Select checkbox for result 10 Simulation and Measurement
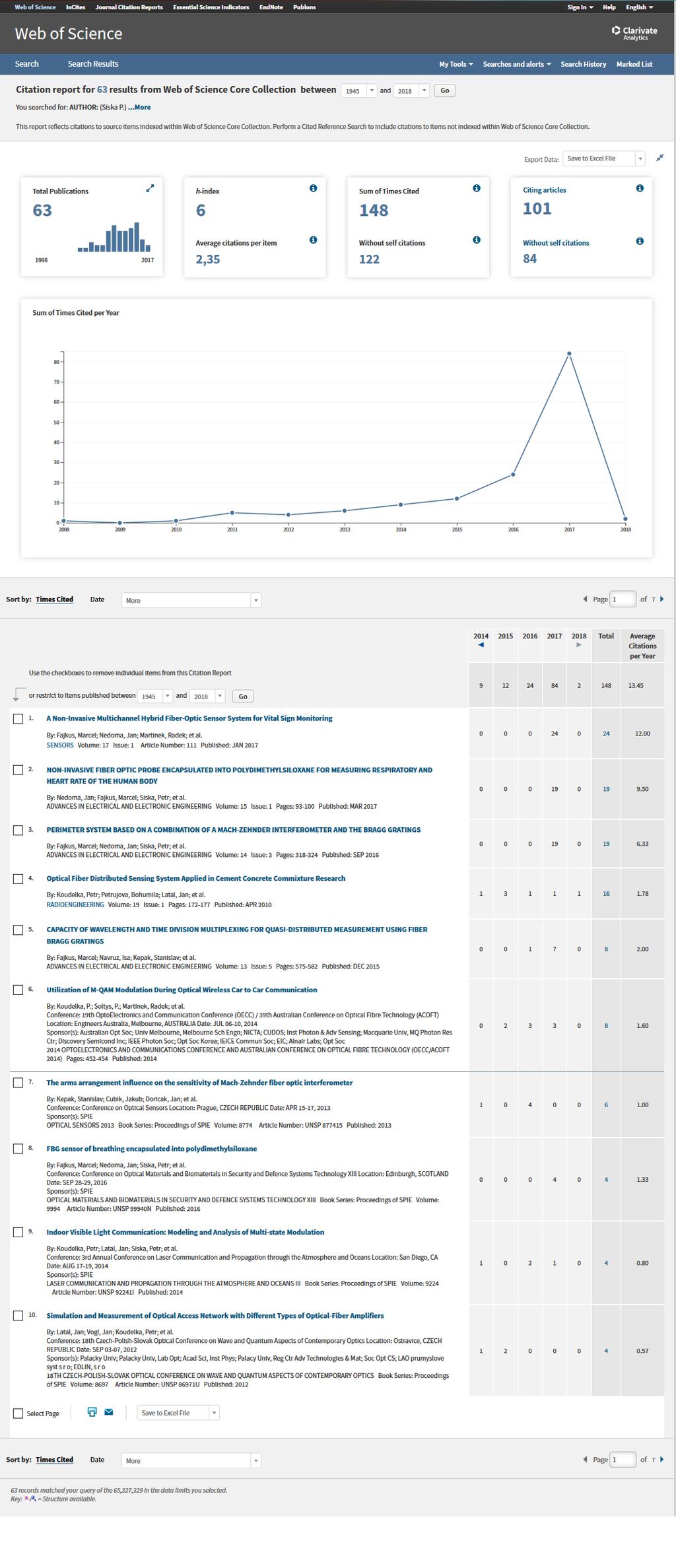Screen dimensions: 676x1568 [18, 1315]
